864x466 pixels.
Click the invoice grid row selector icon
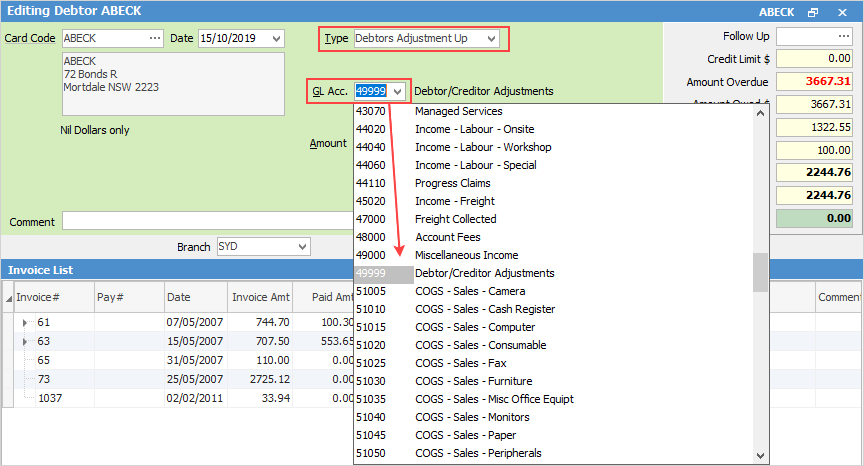coord(9,297)
